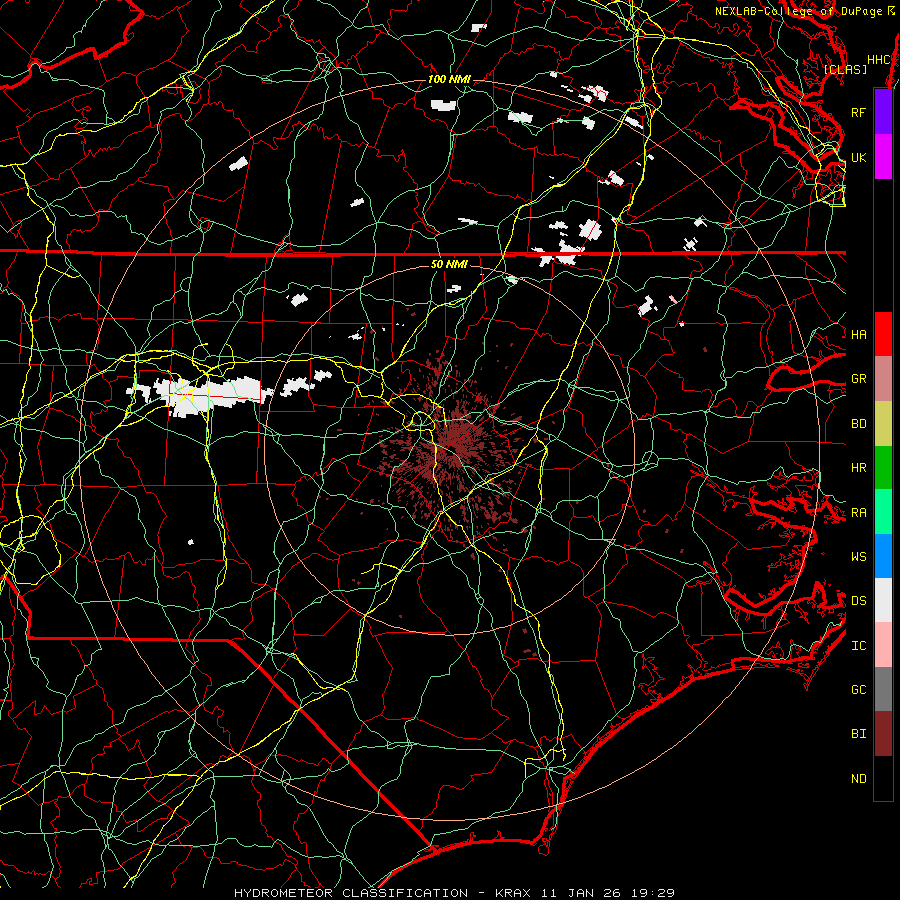Click the NEXLAB-College of DuPage text

pyautogui.click(x=798, y=11)
